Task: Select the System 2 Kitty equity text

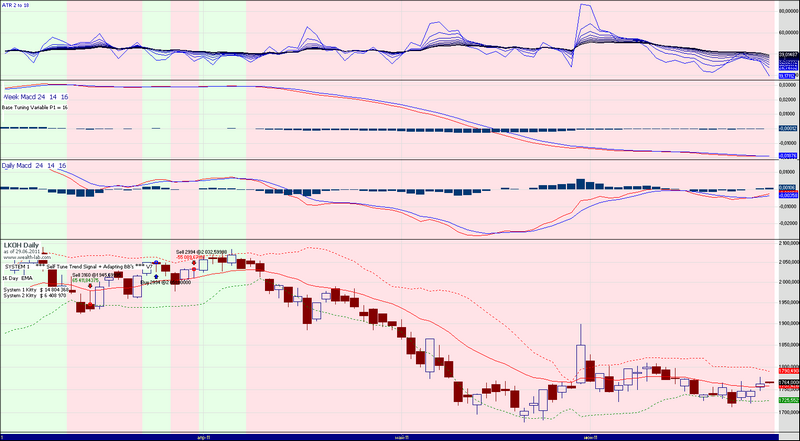Action: 35,296
